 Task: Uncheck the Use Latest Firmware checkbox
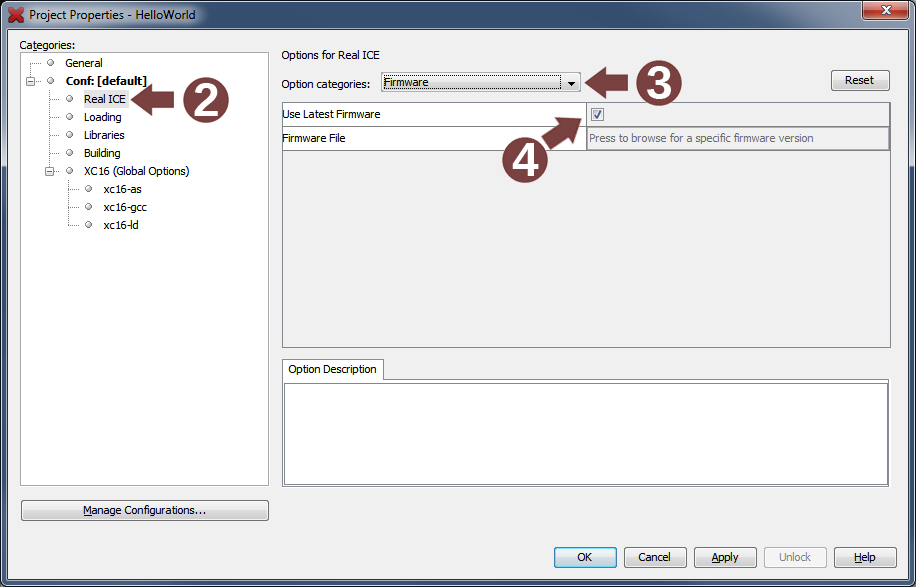597,114
